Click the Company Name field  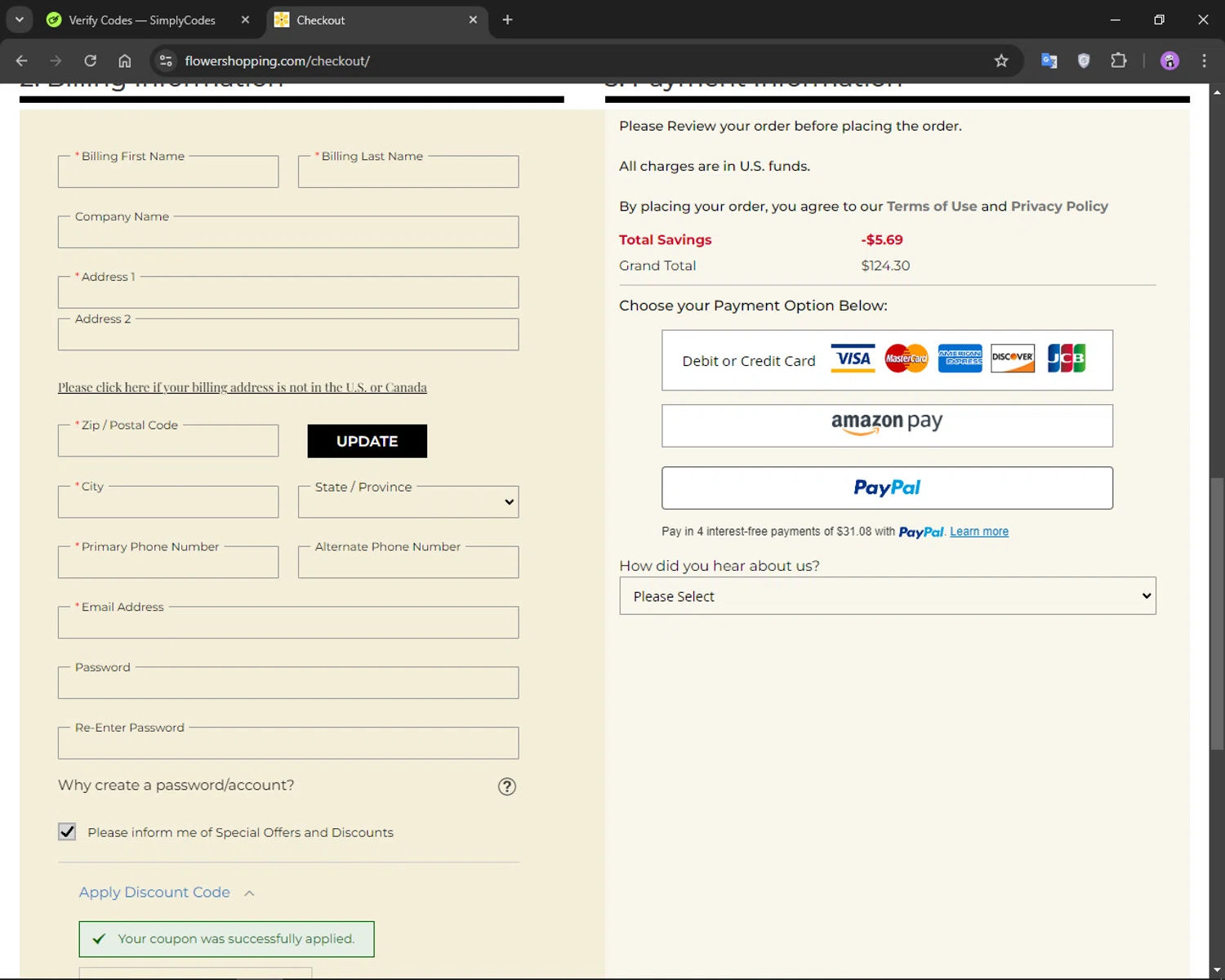coord(288,232)
